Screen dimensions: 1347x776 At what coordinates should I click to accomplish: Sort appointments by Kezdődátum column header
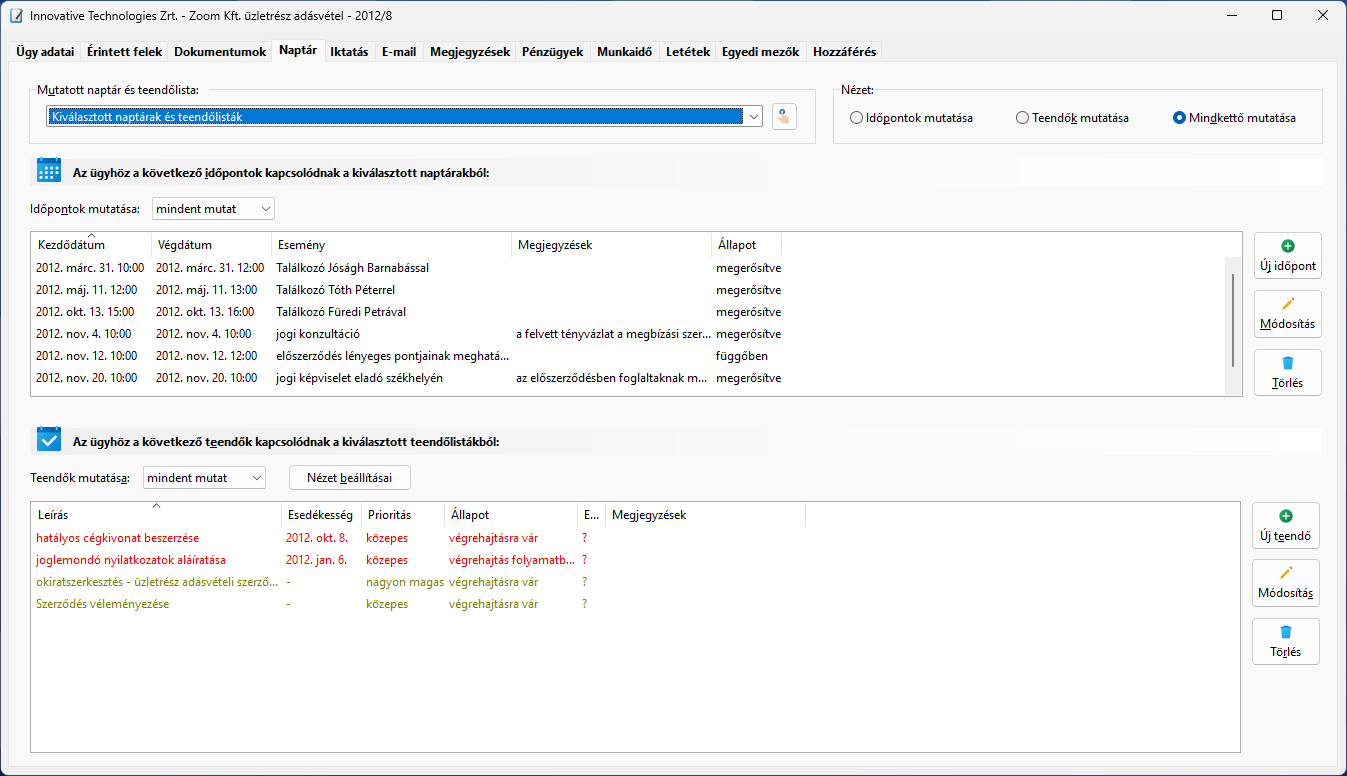click(x=90, y=245)
